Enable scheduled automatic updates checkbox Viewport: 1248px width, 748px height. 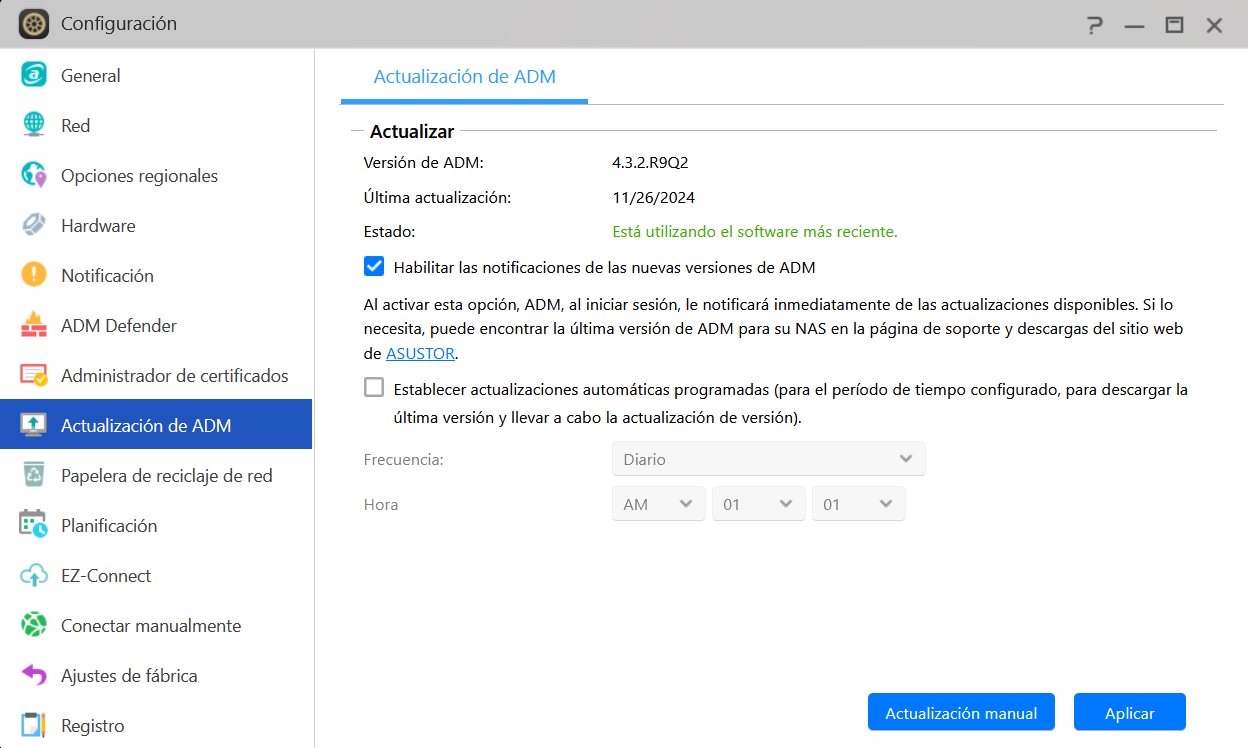point(374,388)
